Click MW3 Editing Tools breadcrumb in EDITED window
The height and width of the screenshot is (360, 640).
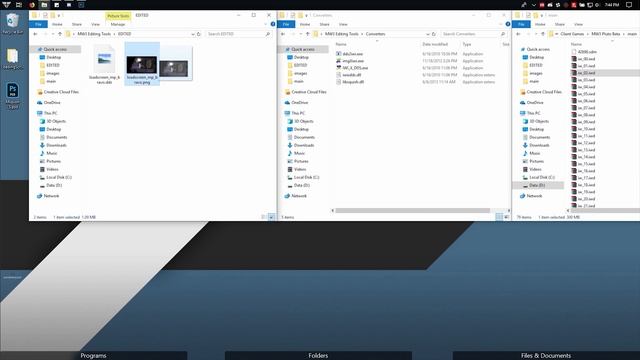click(94, 34)
